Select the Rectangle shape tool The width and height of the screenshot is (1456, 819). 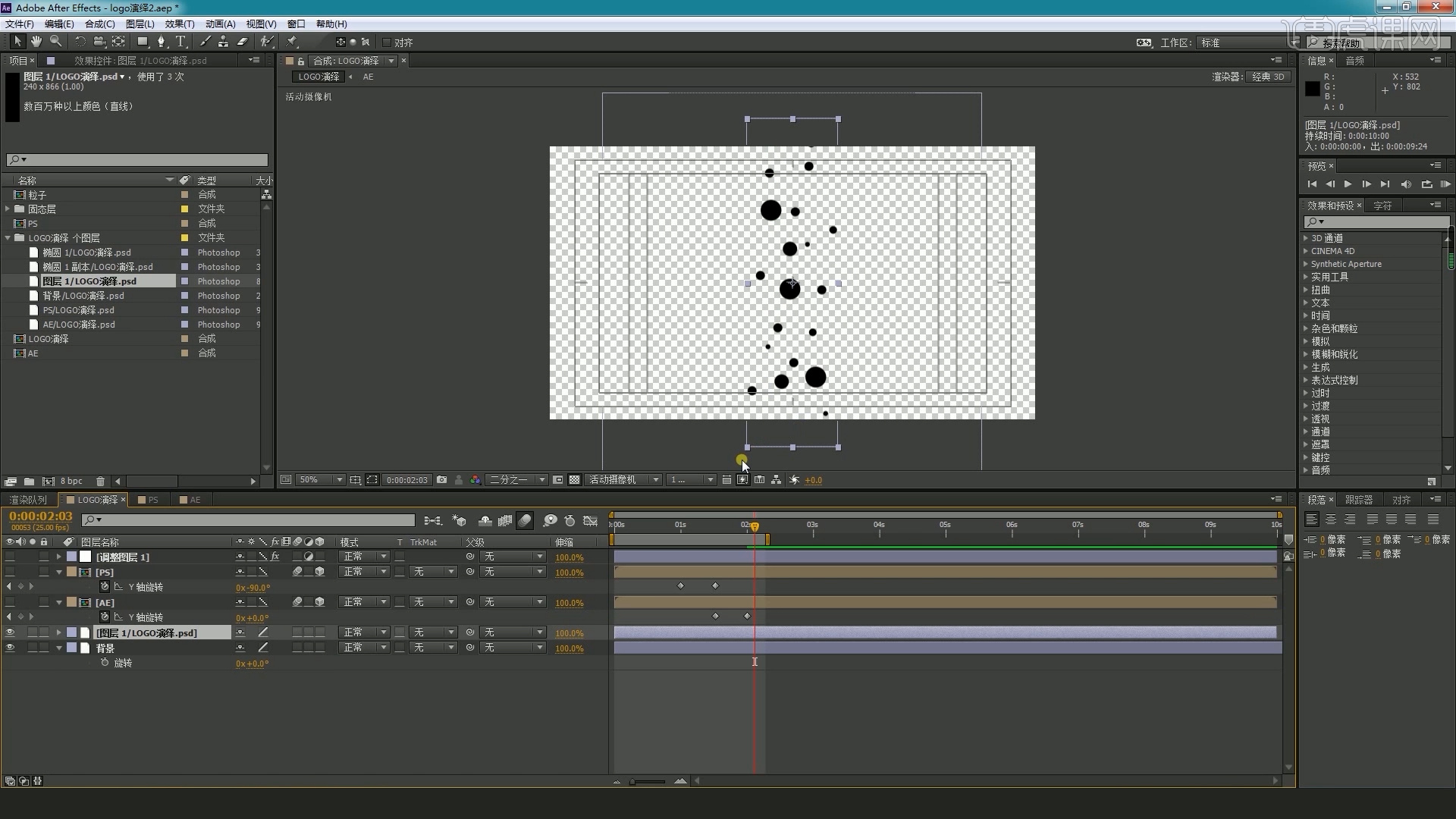click(x=142, y=42)
